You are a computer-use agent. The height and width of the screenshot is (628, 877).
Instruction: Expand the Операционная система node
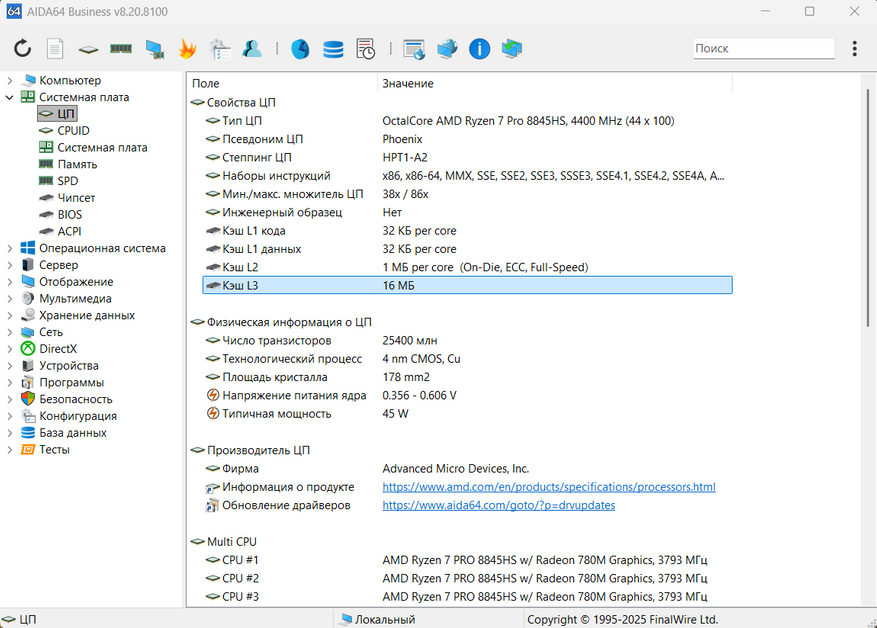click(x=10, y=248)
